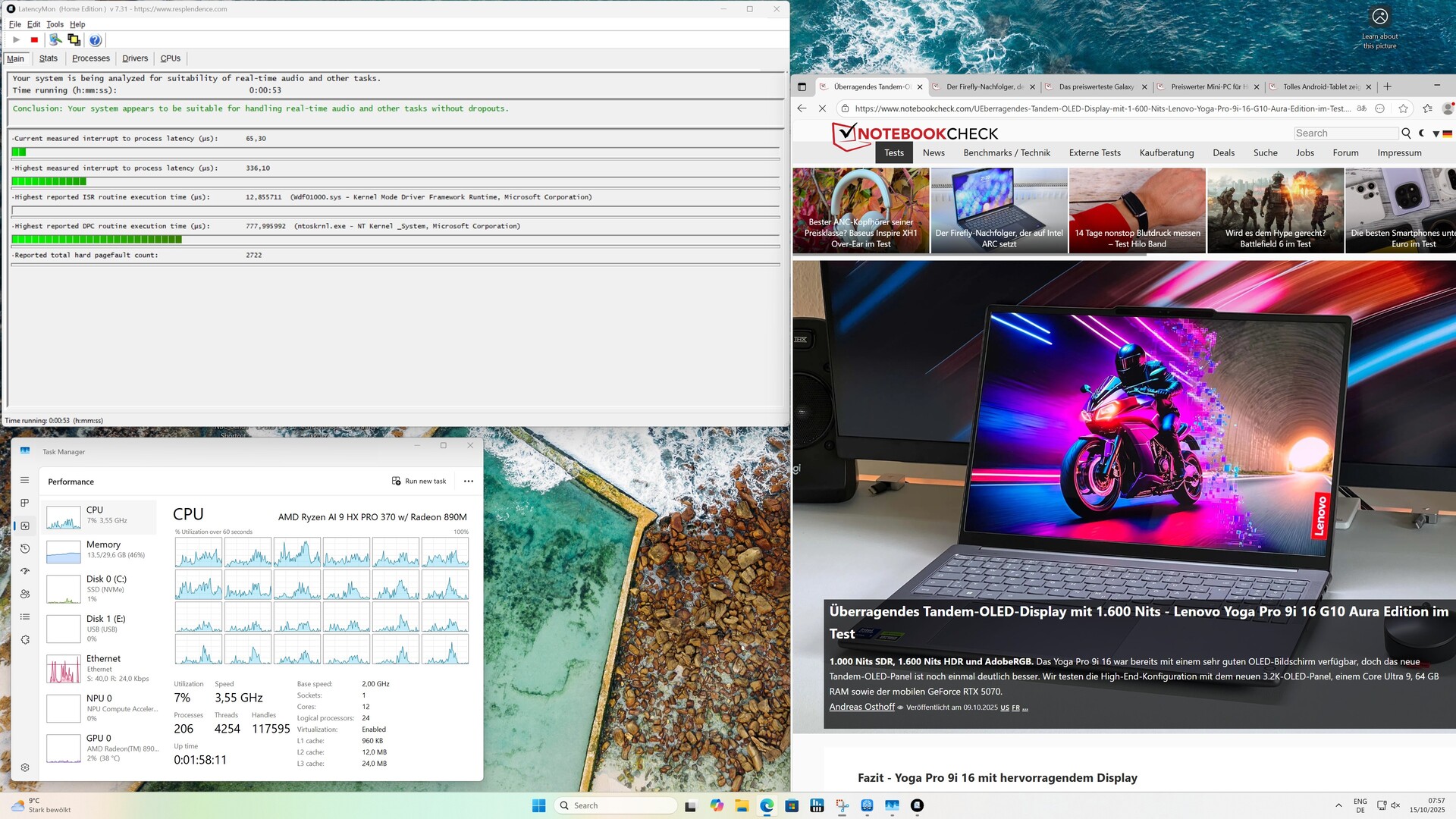Click the yellow overlapping windows toolbar icon

tap(74, 40)
